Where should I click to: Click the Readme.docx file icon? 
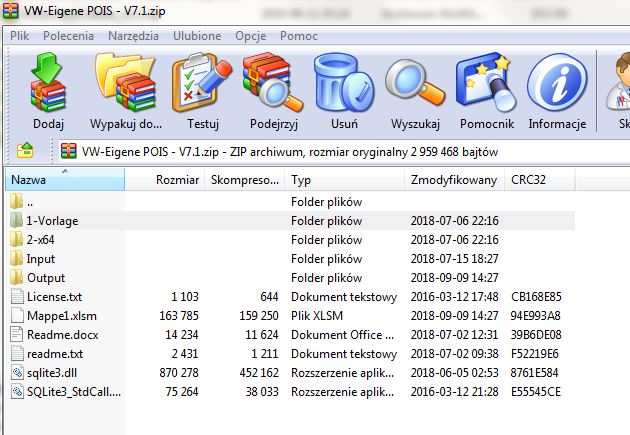click(17, 334)
